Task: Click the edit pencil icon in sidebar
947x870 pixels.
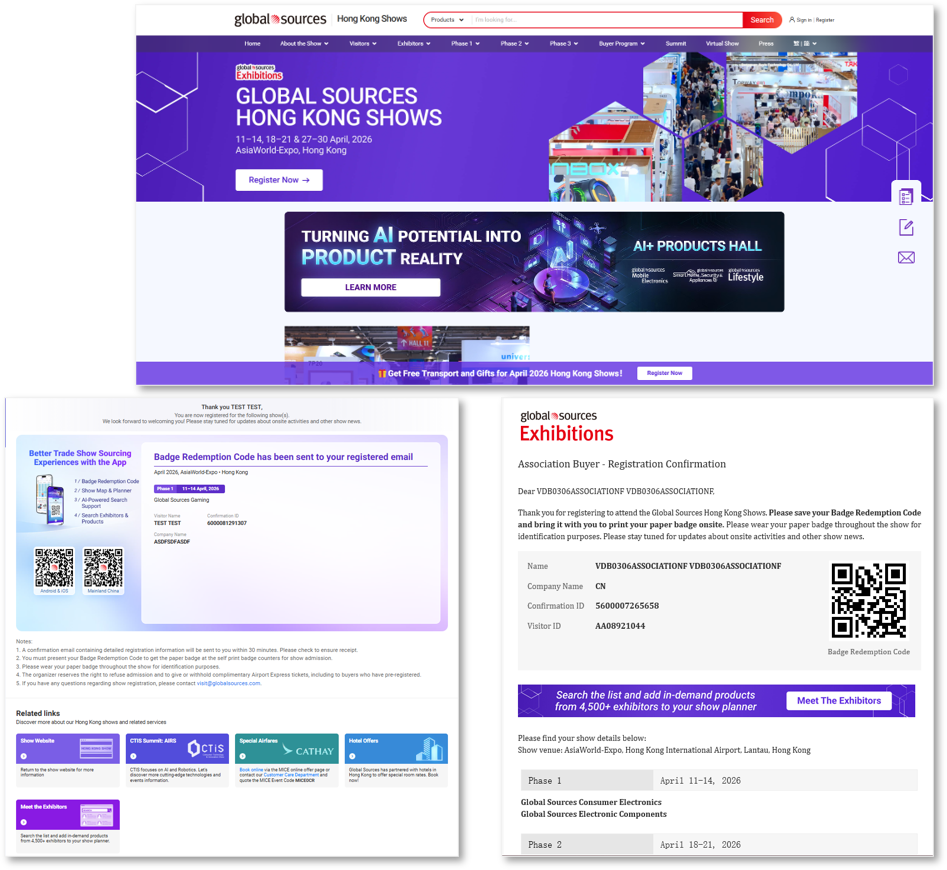Action: (x=906, y=228)
